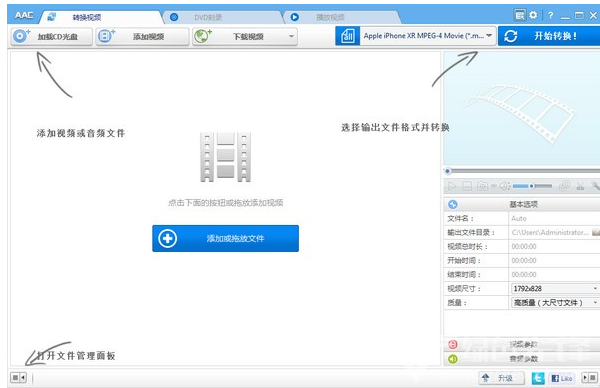
Task: Click the 开始时间 (start time) value 00:00:00
Action: [524, 261]
